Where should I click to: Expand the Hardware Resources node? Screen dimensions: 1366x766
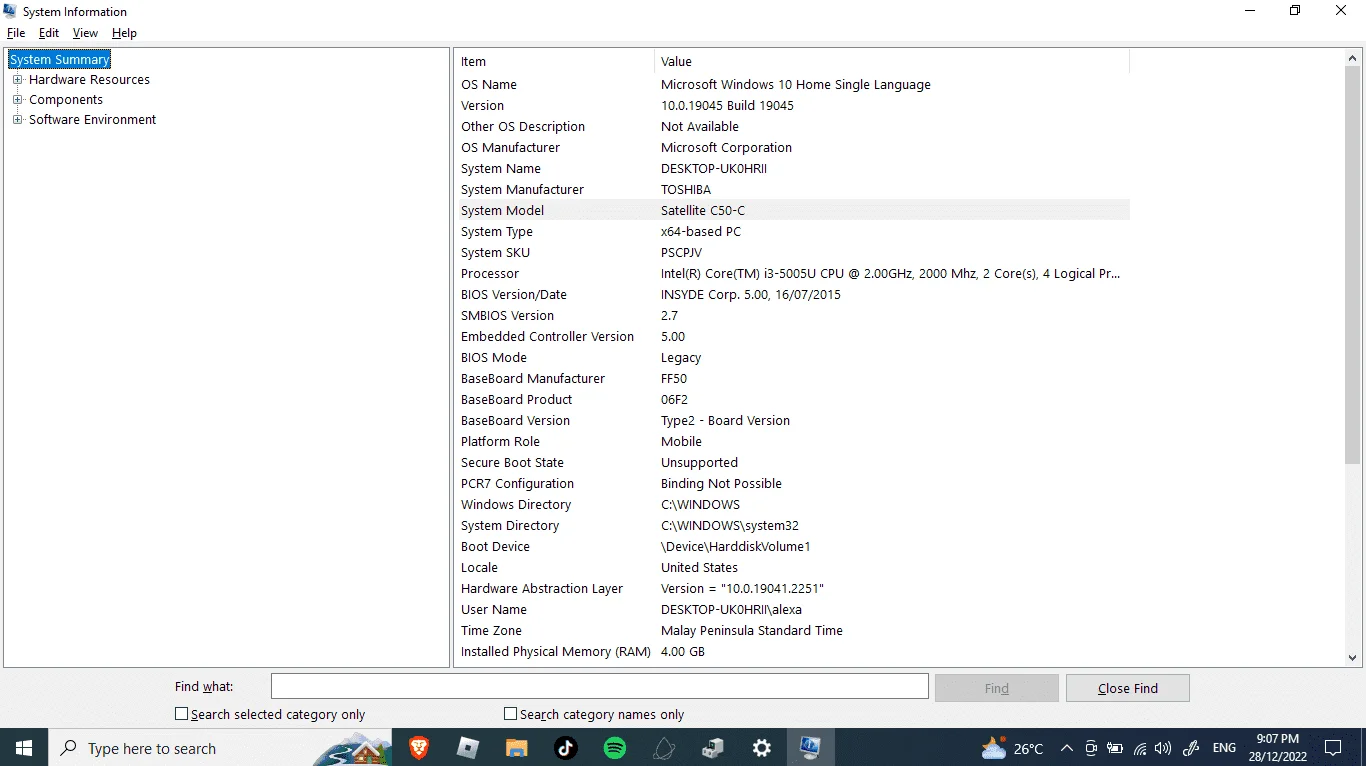click(x=17, y=80)
